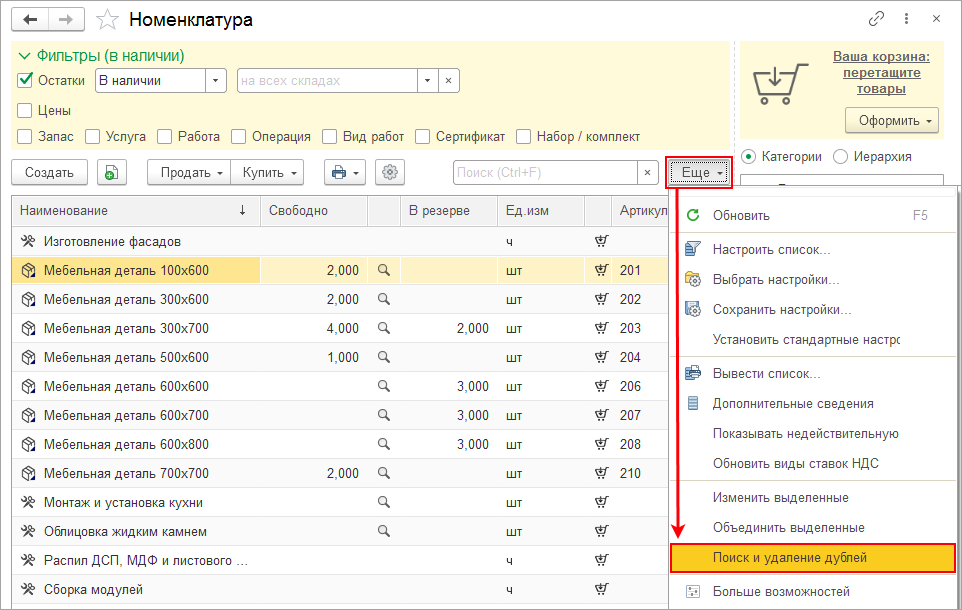Image resolution: width=962 pixels, height=610 pixels.
Task: Toggle the Услуга checkbox
Action: (92, 136)
